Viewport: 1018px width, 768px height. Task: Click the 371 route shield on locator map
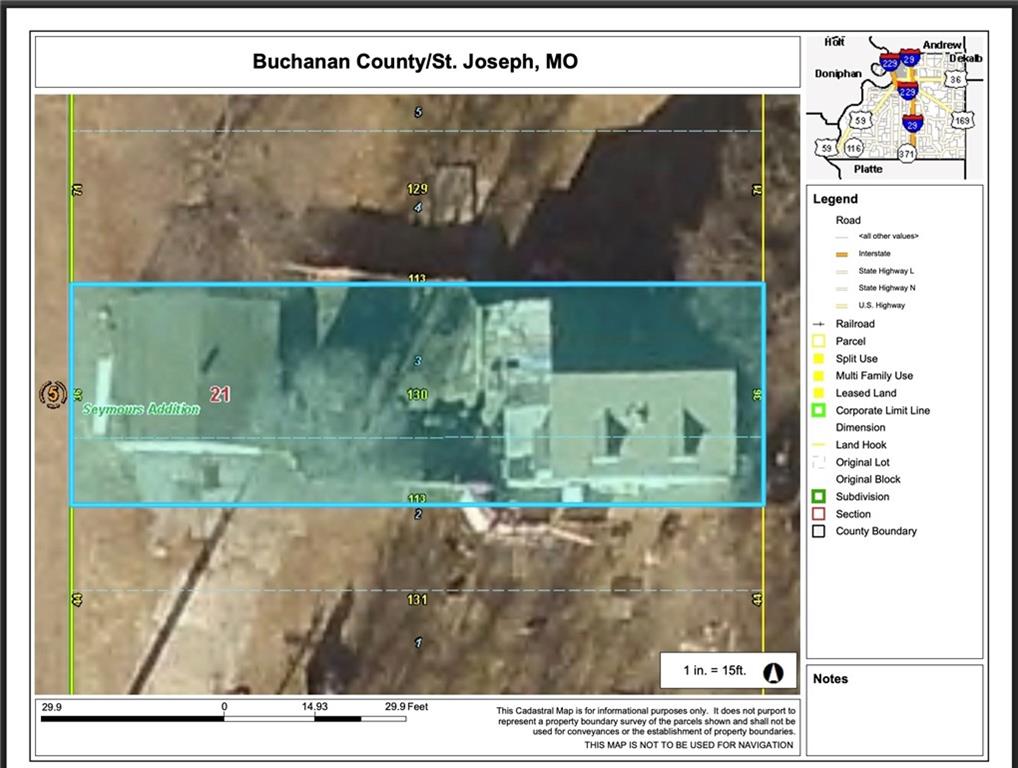[x=906, y=154]
